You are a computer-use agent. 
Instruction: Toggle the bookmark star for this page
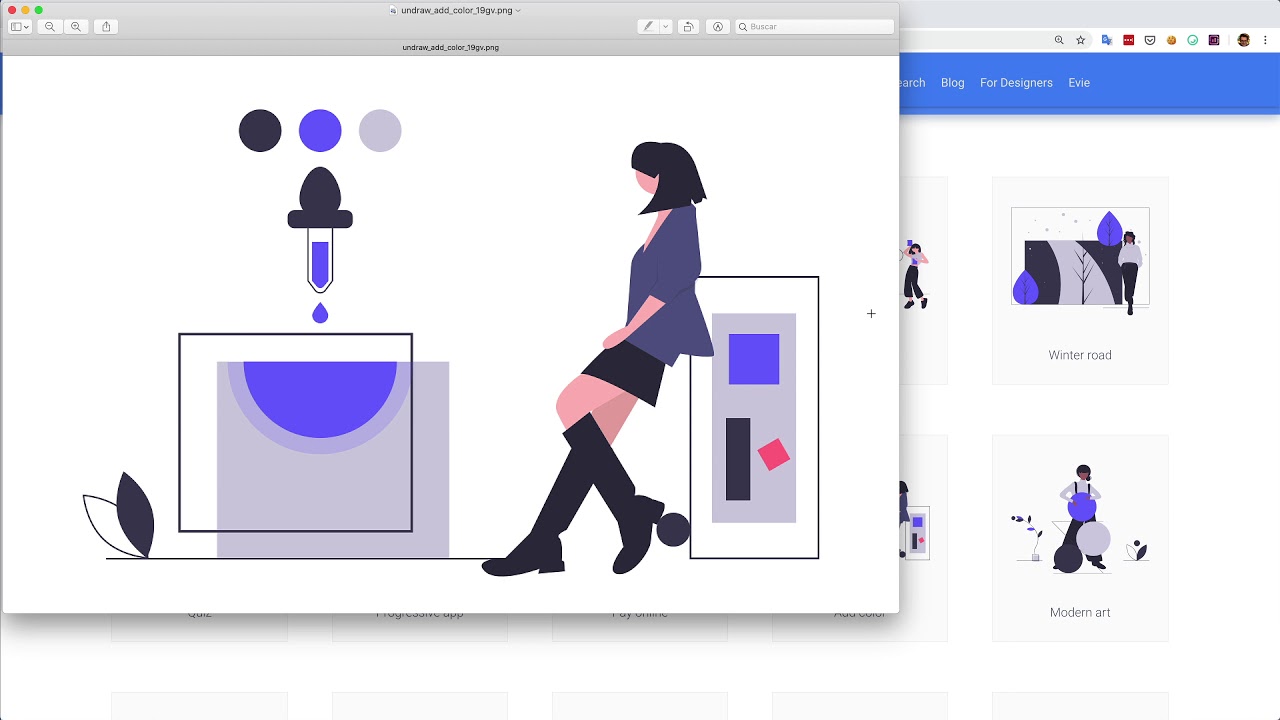(x=1081, y=39)
